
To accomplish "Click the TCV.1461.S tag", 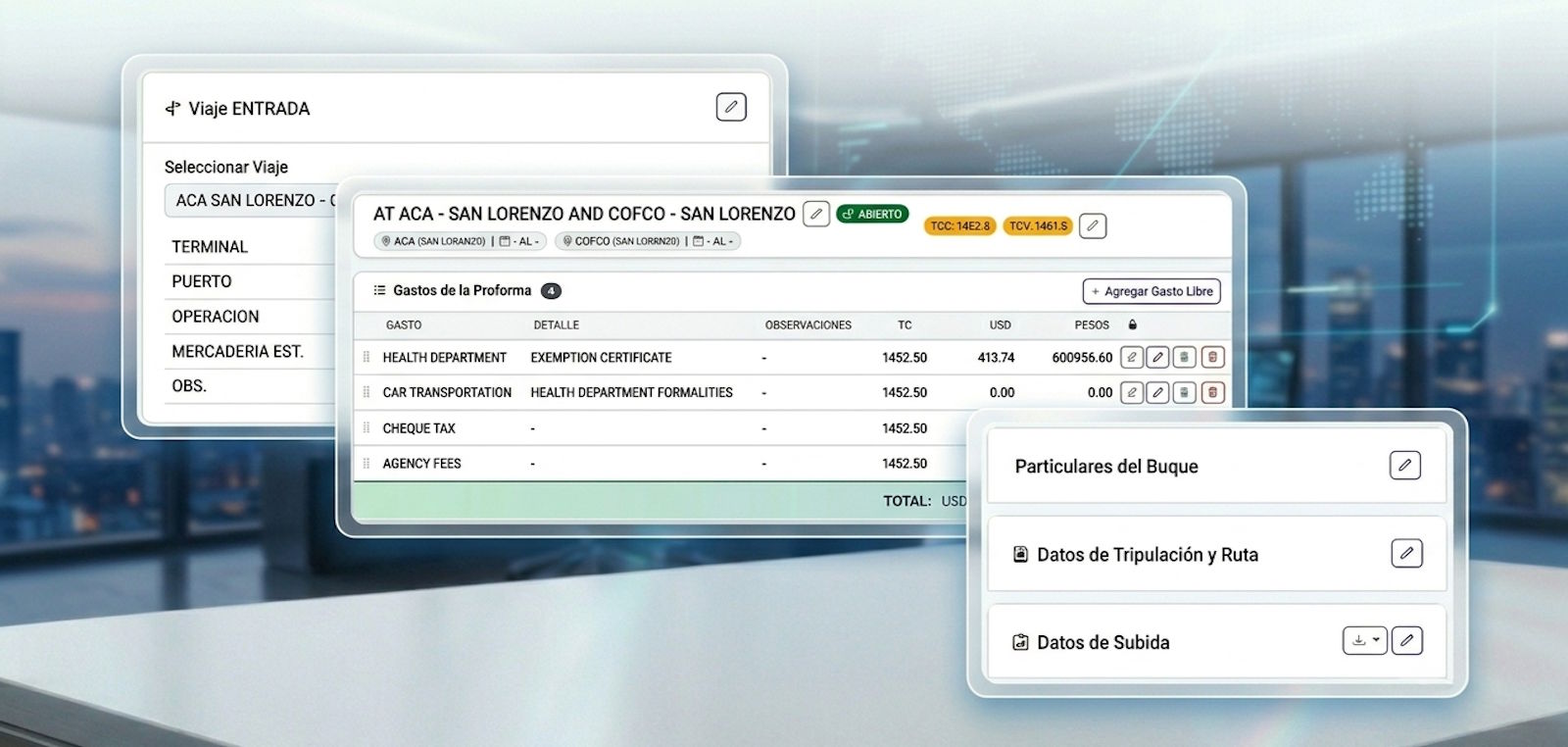I will (x=1038, y=225).
